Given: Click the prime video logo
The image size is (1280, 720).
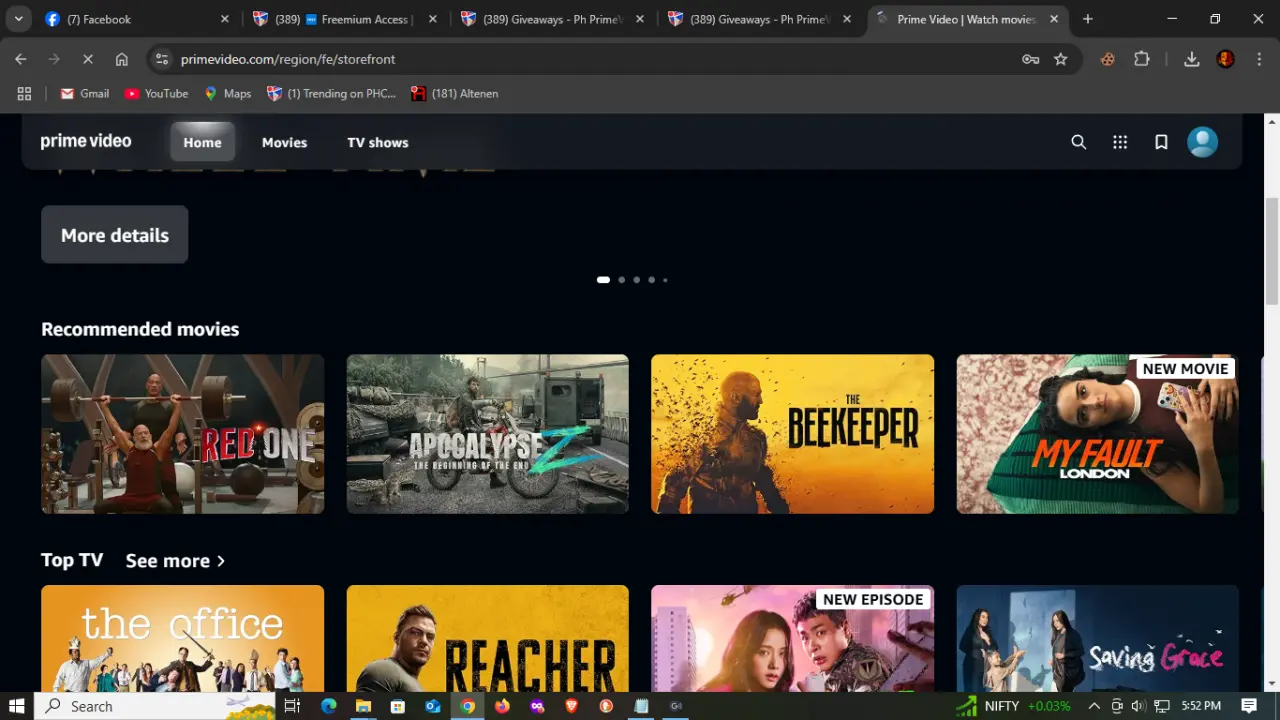Looking at the screenshot, I should pos(86,141).
